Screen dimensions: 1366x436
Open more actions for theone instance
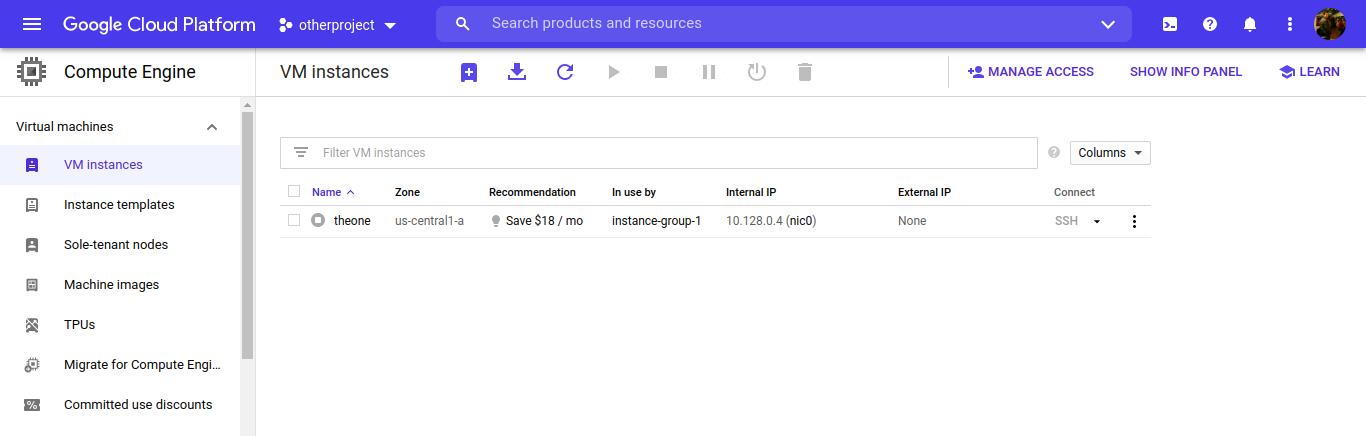[1134, 221]
